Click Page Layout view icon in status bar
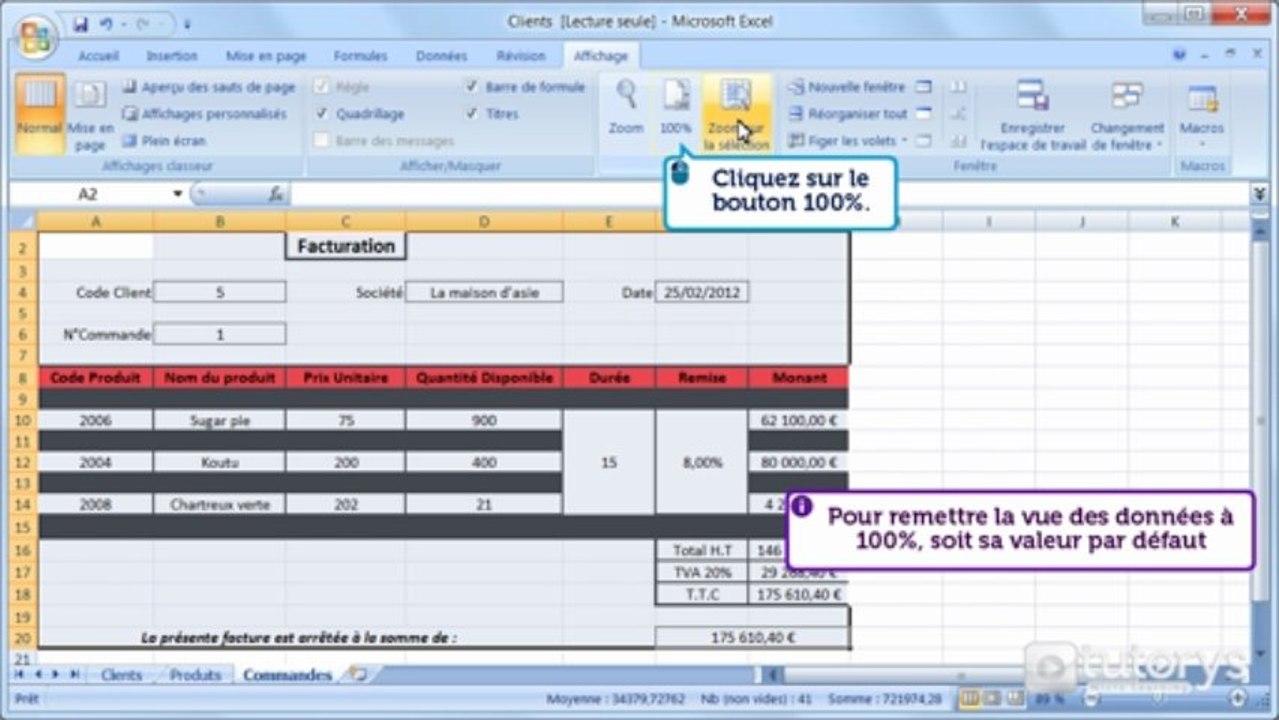The height and width of the screenshot is (720, 1279). pyautogui.click(x=990, y=699)
